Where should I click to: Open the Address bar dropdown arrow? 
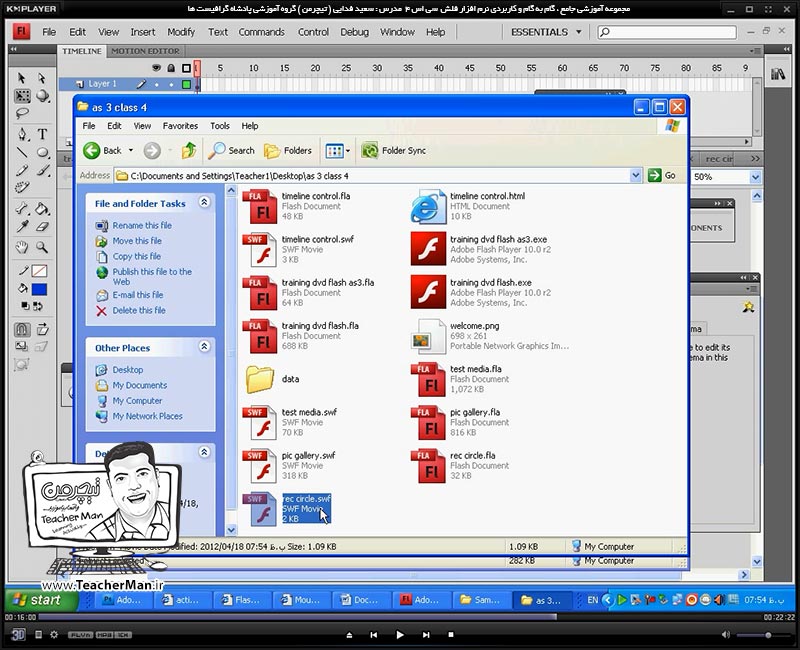click(636, 176)
